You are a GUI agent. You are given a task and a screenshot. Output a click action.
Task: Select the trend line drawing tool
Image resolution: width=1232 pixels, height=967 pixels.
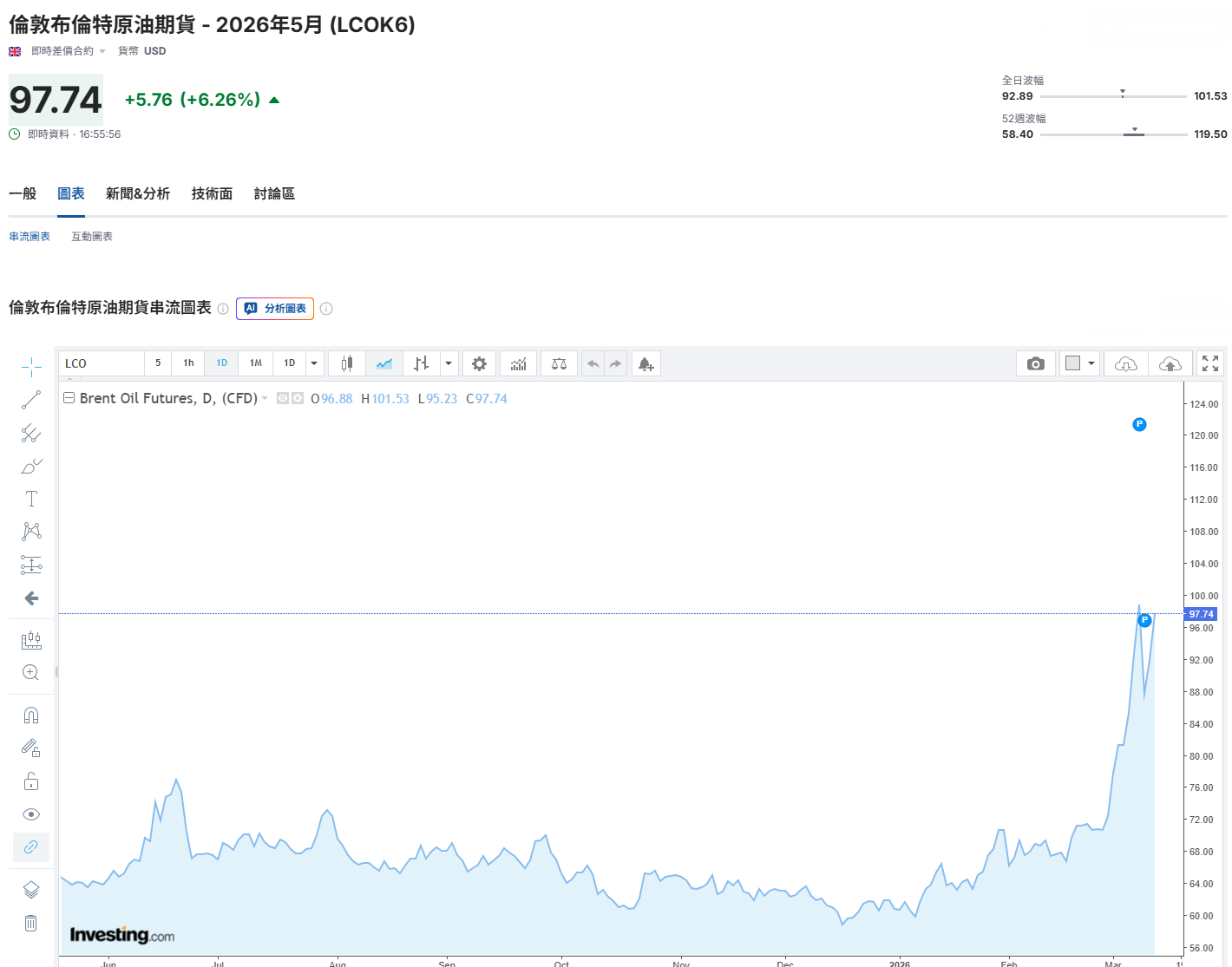[x=31, y=400]
